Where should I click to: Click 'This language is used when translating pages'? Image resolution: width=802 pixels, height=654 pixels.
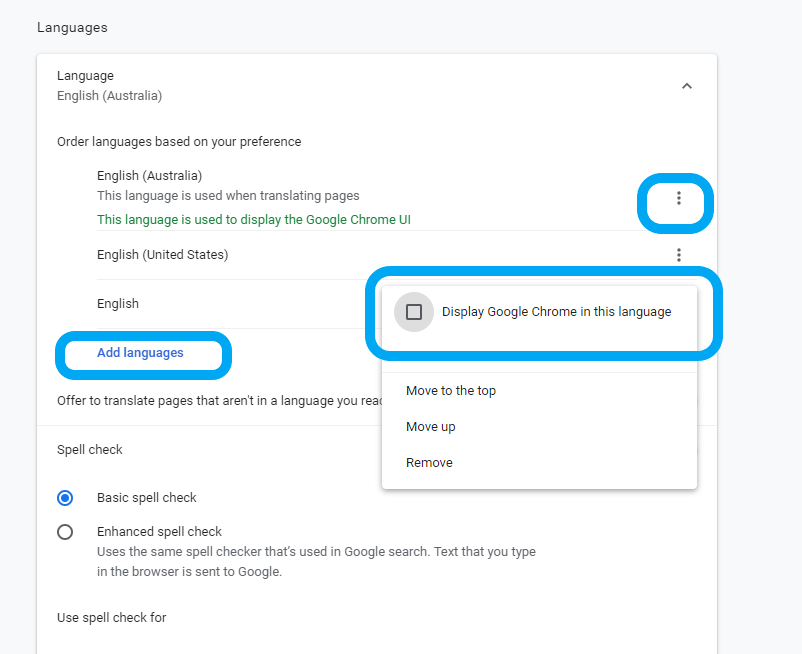click(x=228, y=196)
